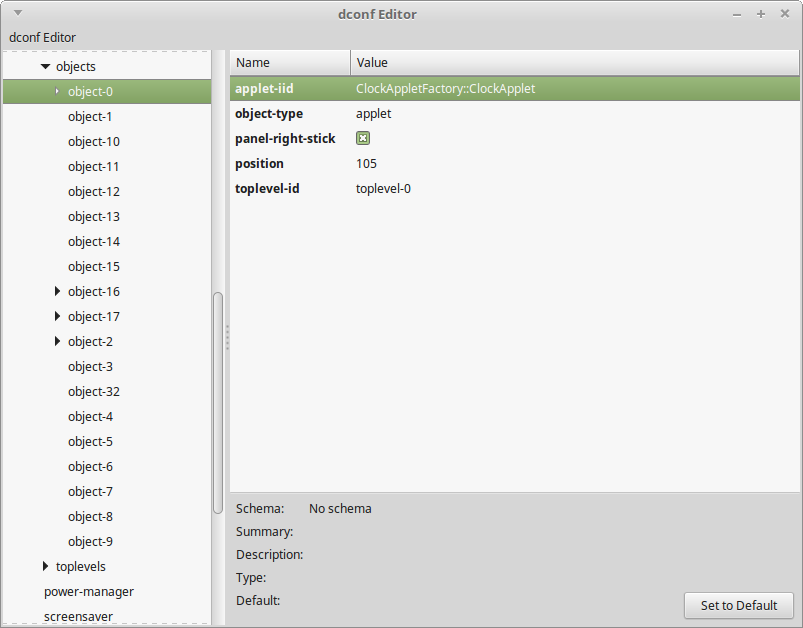
Task: Expand the object-2 tree node
Action: (x=57, y=341)
